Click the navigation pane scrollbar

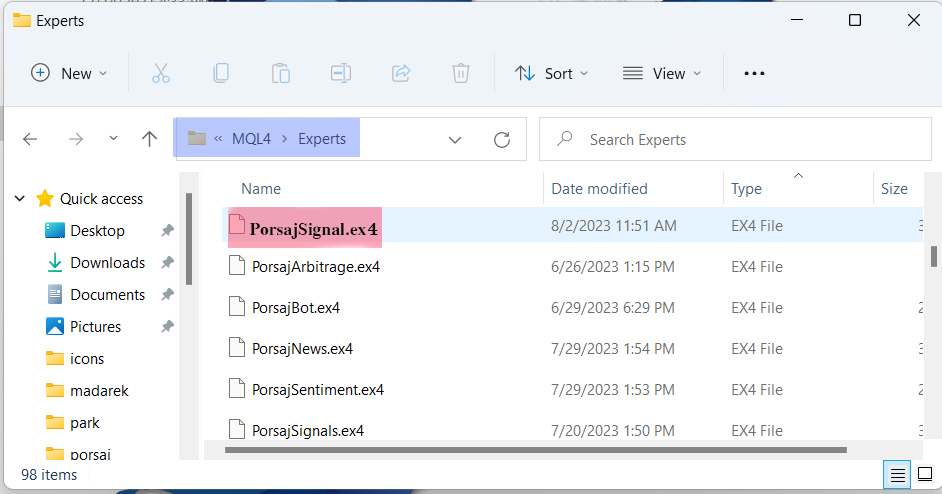click(189, 239)
